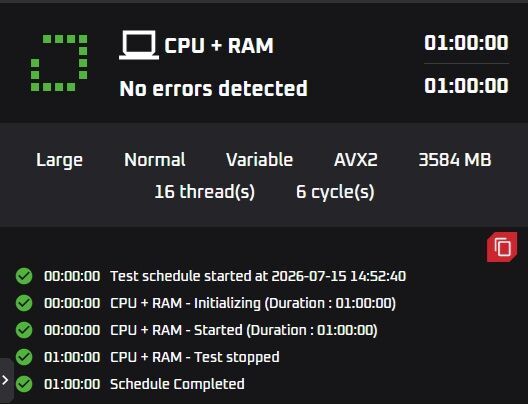Click green checkmark beside Started entry
528x404 pixels.
coord(24,330)
